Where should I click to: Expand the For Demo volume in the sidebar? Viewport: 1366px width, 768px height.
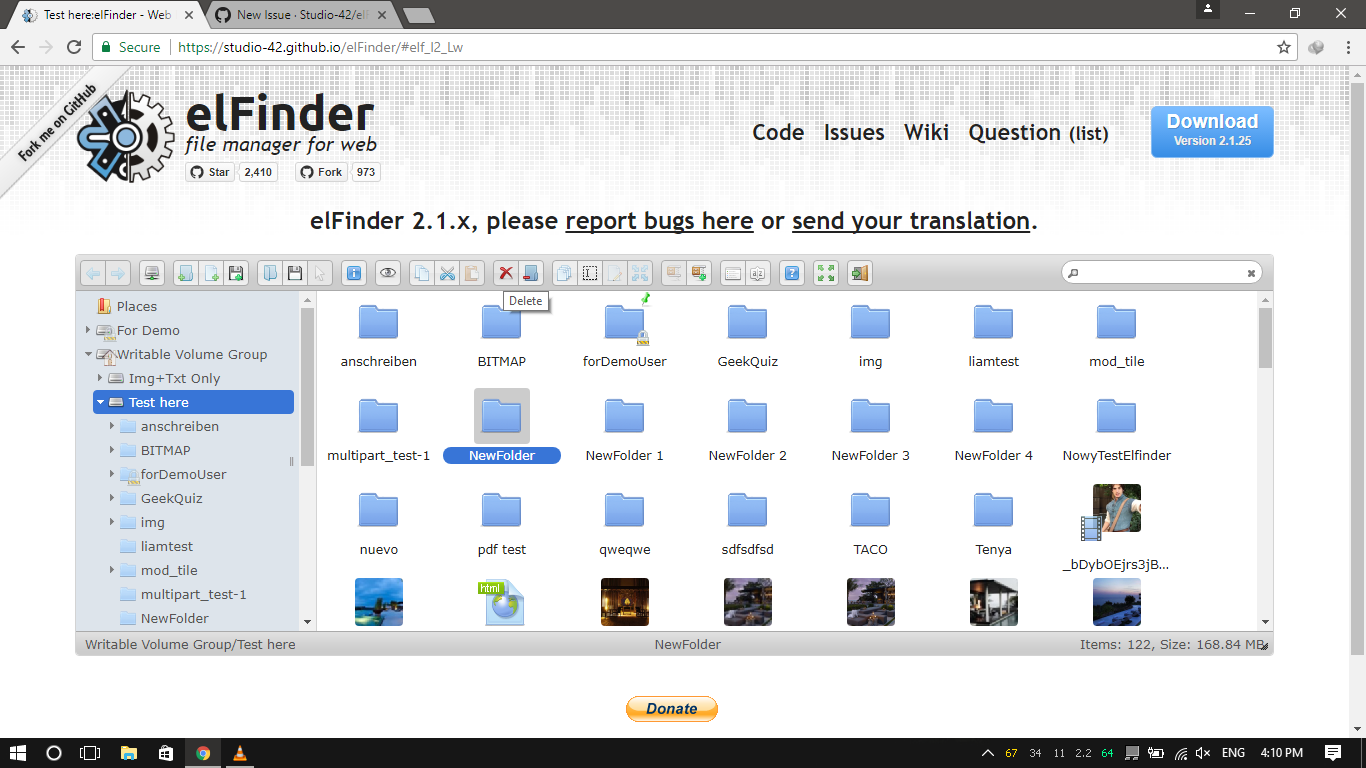pos(88,330)
